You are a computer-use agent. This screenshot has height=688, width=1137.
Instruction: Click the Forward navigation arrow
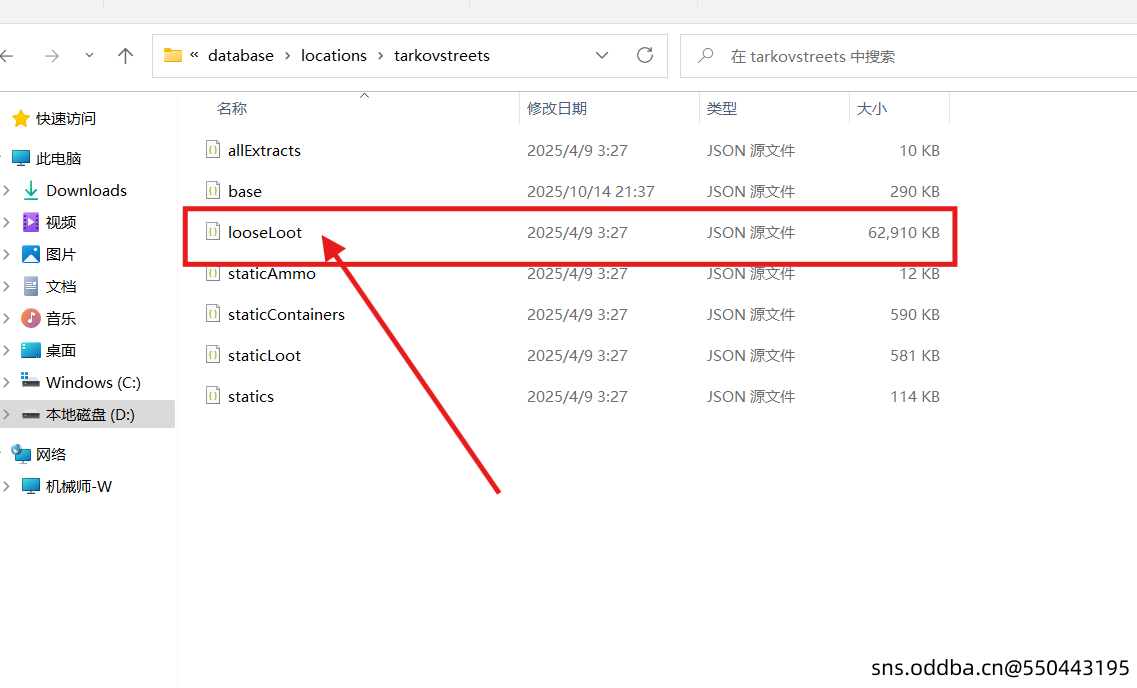click(x=52, y=56)
